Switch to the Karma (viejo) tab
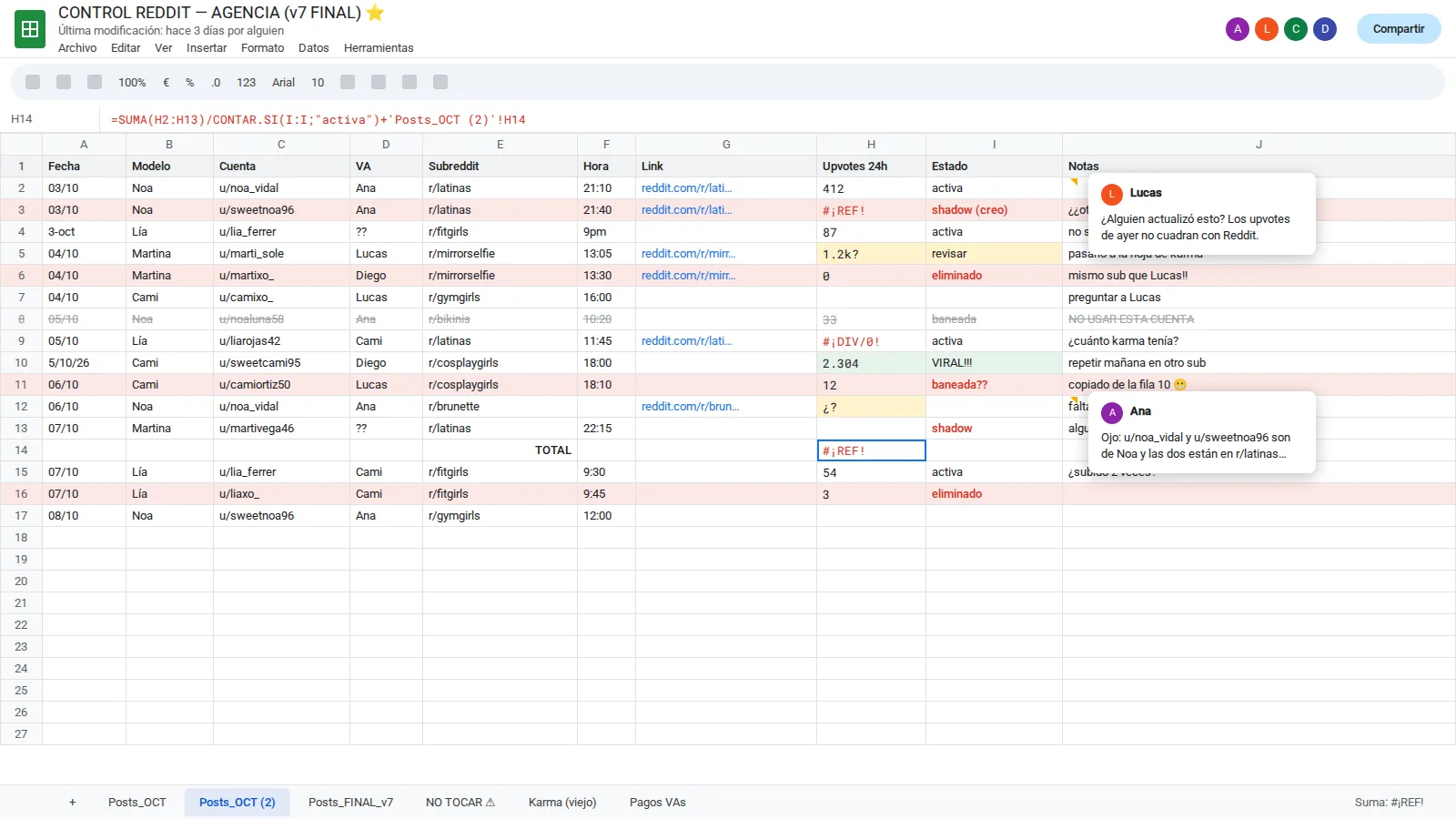The width and height of the screenshot is (1456, 819). click(x=562, y=803)
